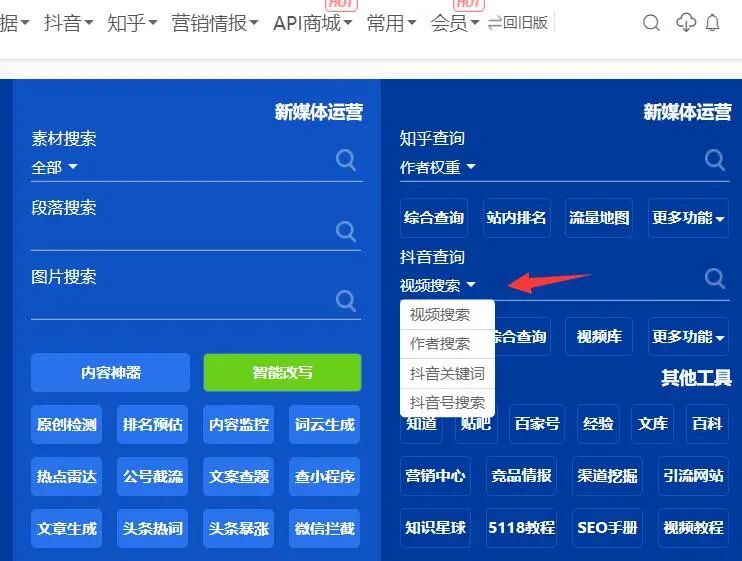Open the 渠道挖掘 tool

point(607,476)
